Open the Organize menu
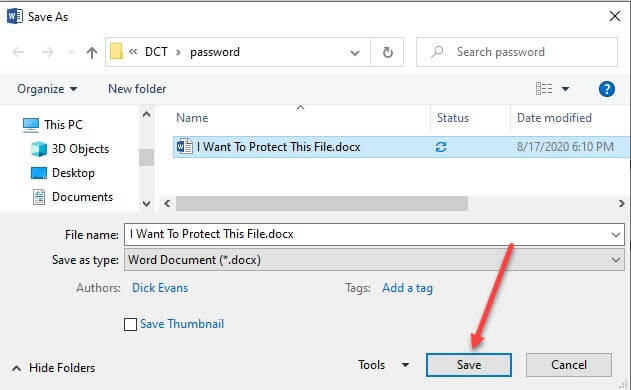The height and width of the screenshot is (390, 631). click(x=47, y=89)
